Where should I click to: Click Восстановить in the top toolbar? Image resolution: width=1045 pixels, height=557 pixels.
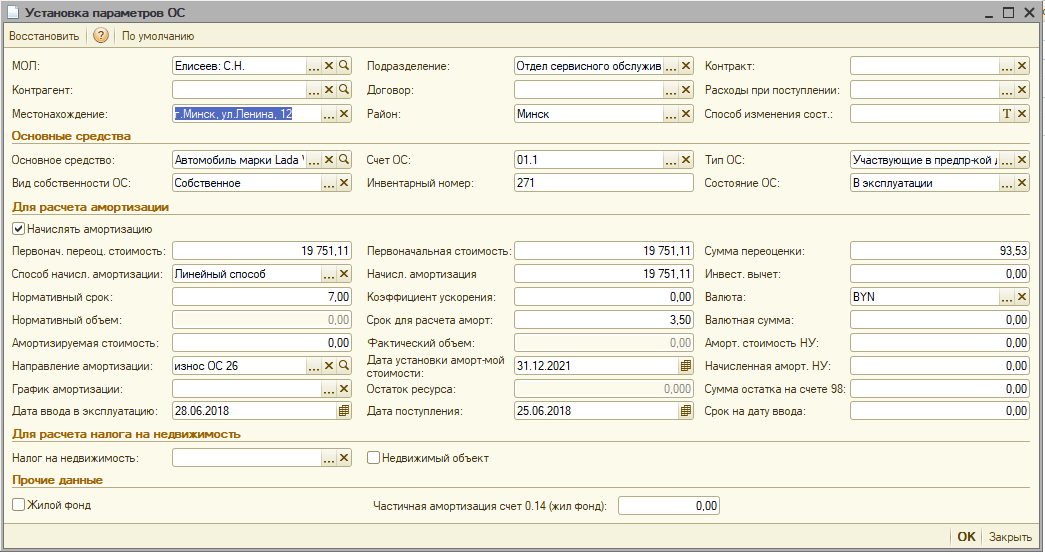(x=44, y=36)
